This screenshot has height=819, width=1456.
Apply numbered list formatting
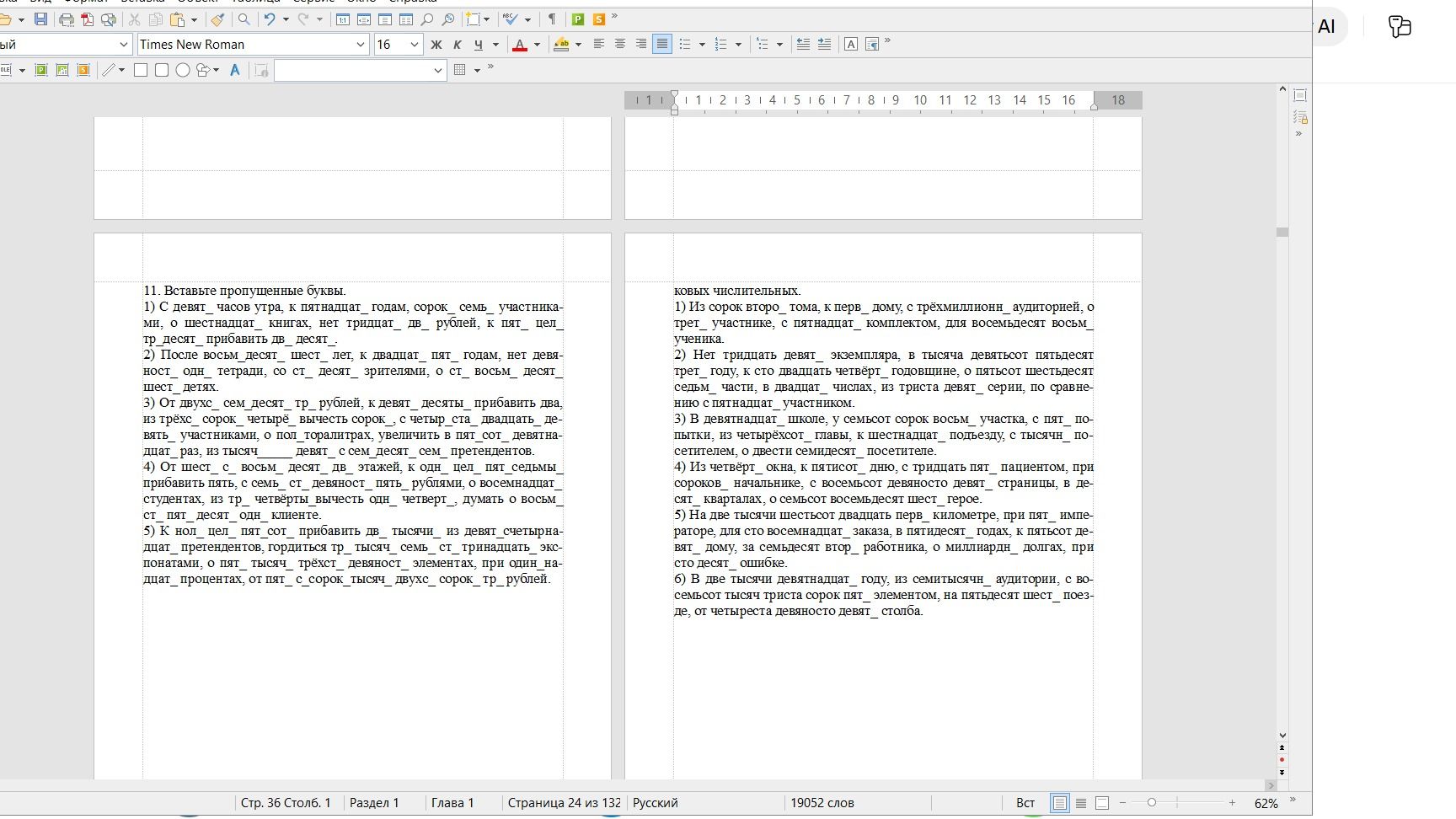point(720,44)
